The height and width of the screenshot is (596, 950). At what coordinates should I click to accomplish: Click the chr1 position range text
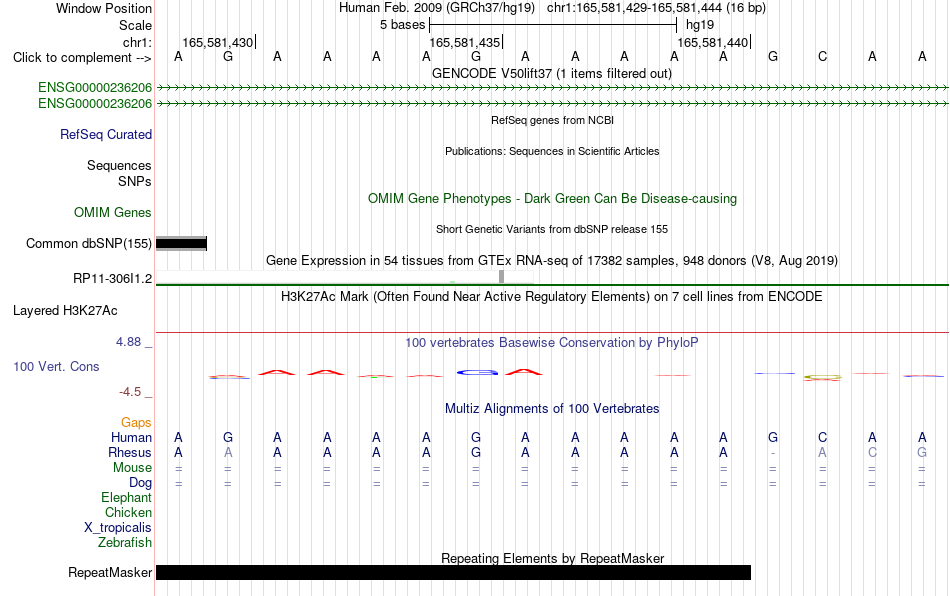(x=656, y=8)
